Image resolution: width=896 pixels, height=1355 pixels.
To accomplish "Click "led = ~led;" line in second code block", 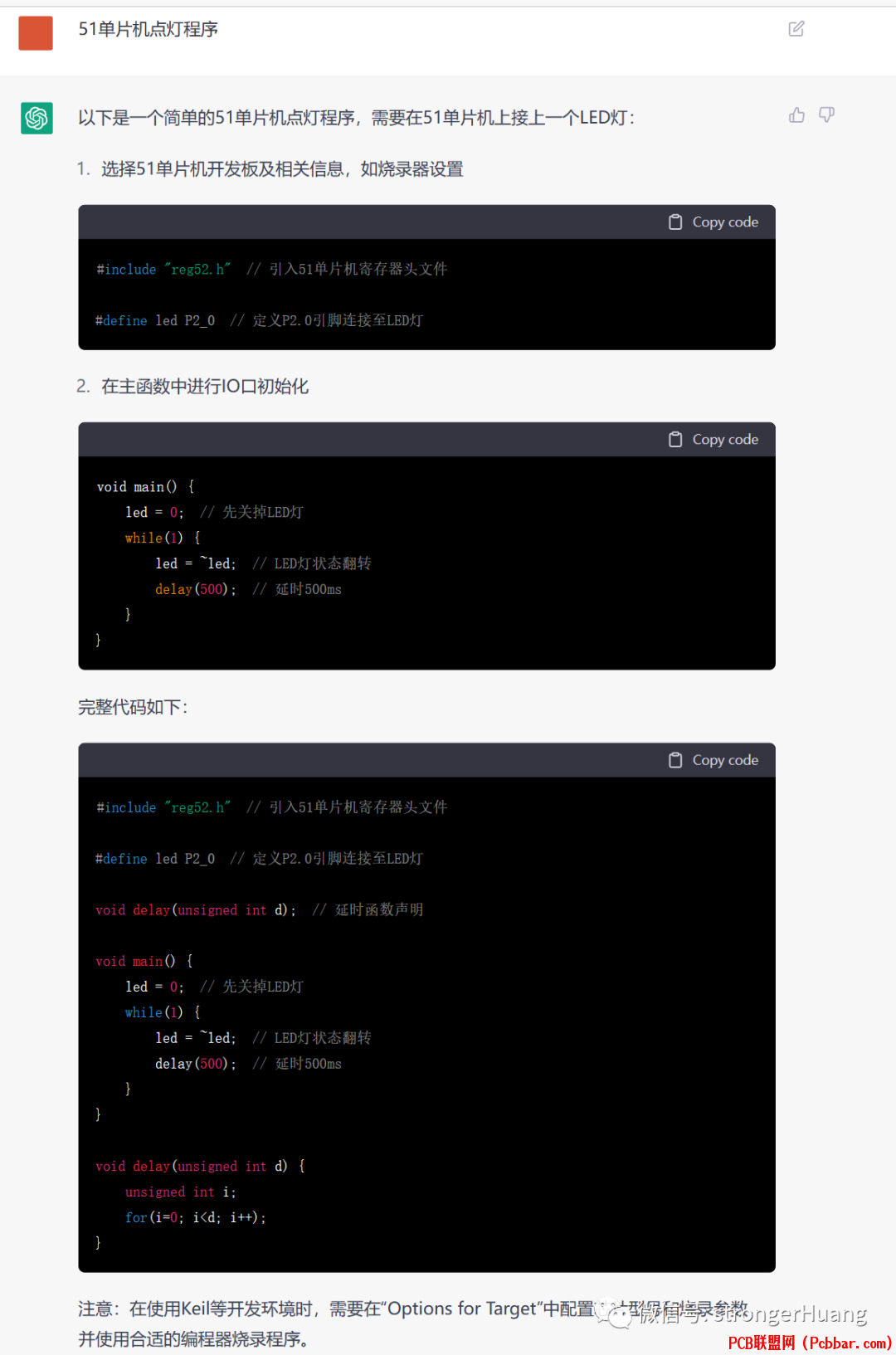I will tap(263, 564).
